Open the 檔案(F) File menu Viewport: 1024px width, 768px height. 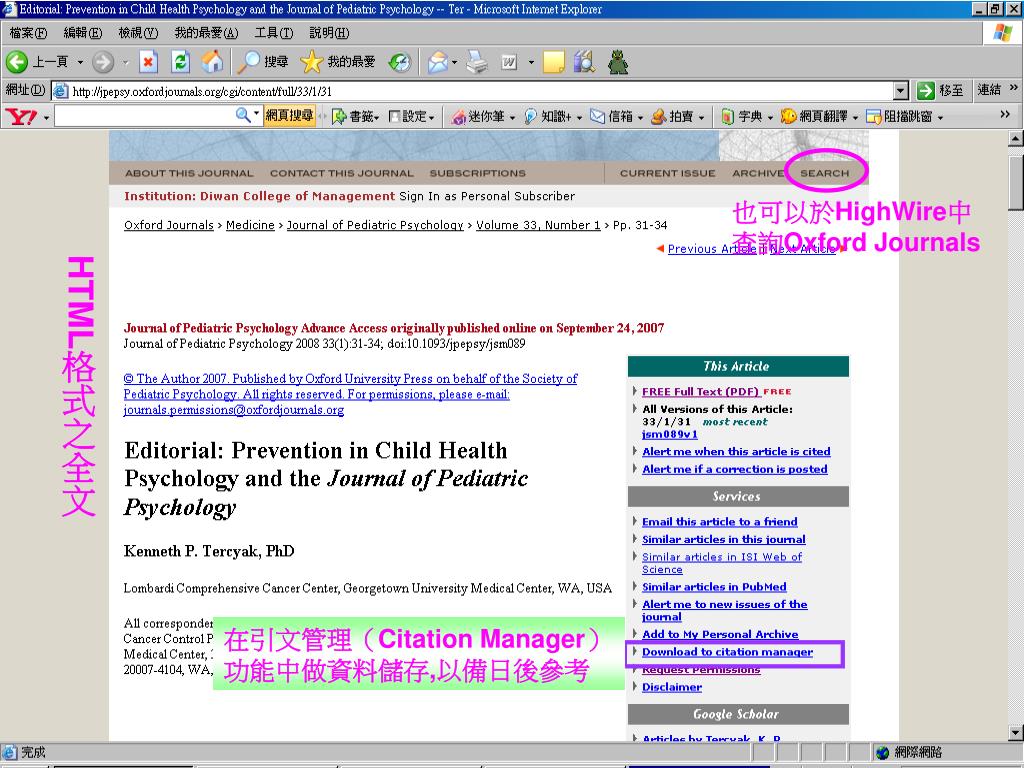[28, 33]
